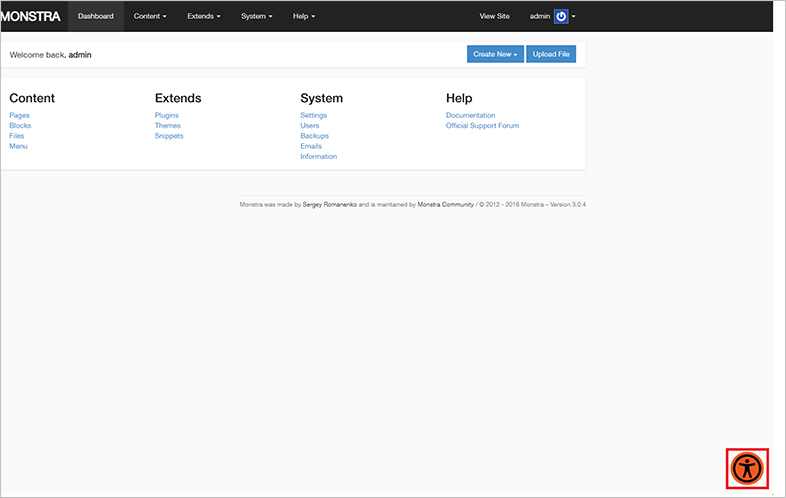Open the Snippets link
This screenshot has height=498, width=786.
(x=169, y=136)
